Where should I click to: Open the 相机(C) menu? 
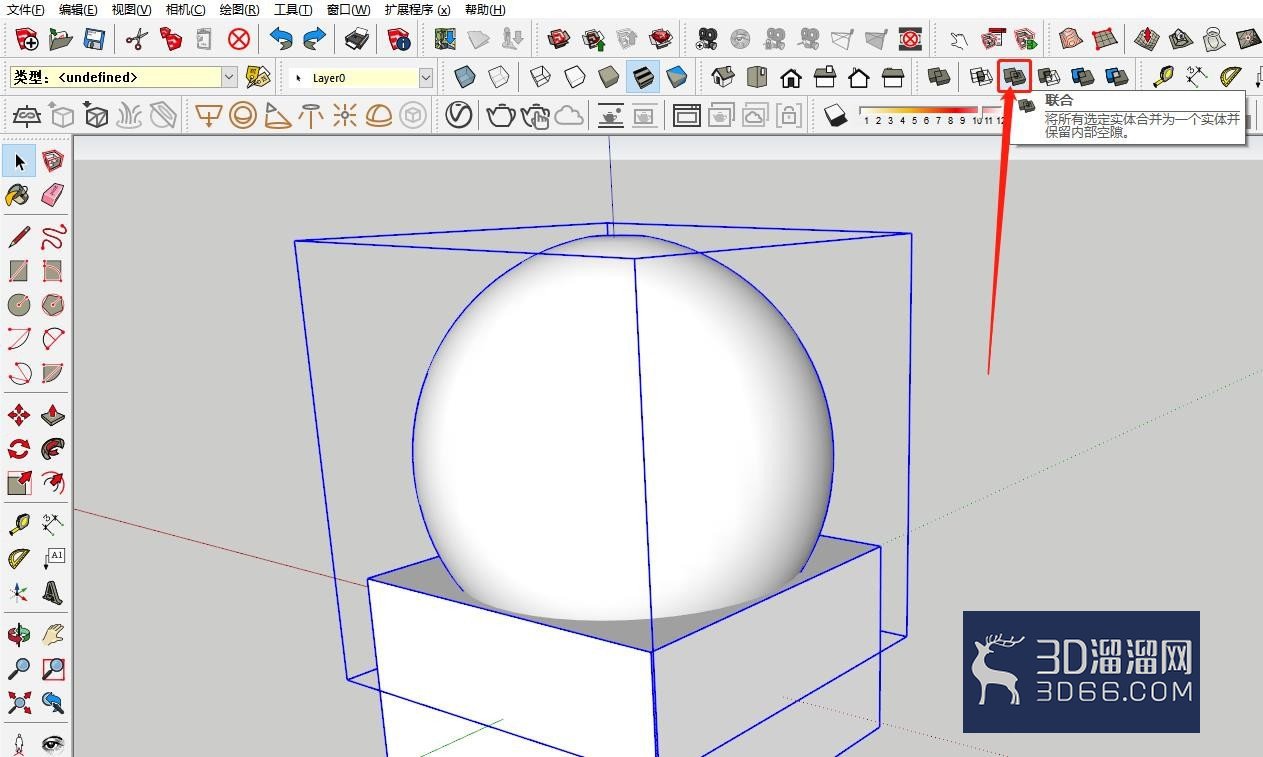pyautogui.click(x=185, y=9)
